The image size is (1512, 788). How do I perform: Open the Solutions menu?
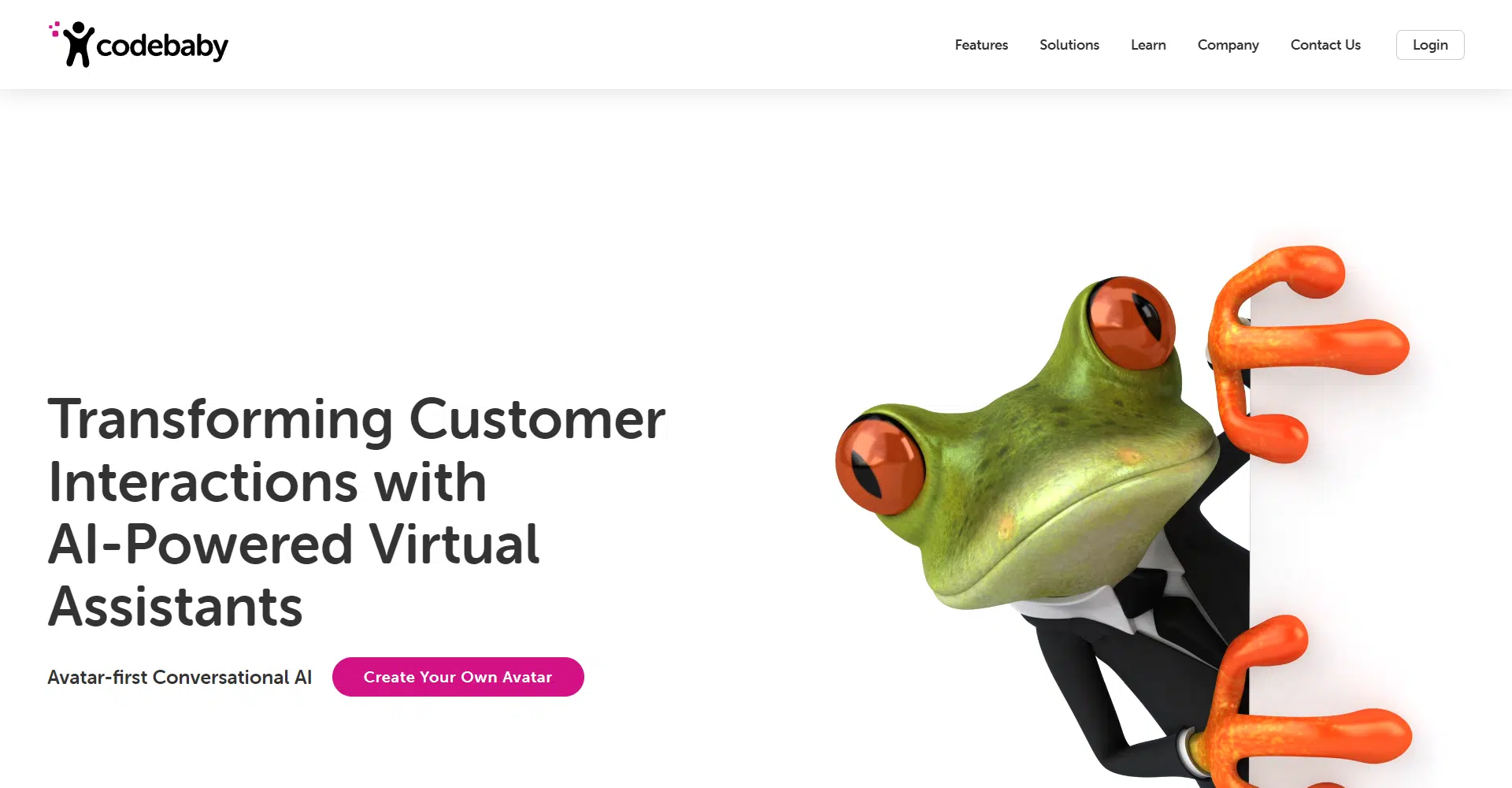(x=1069, y=45)
